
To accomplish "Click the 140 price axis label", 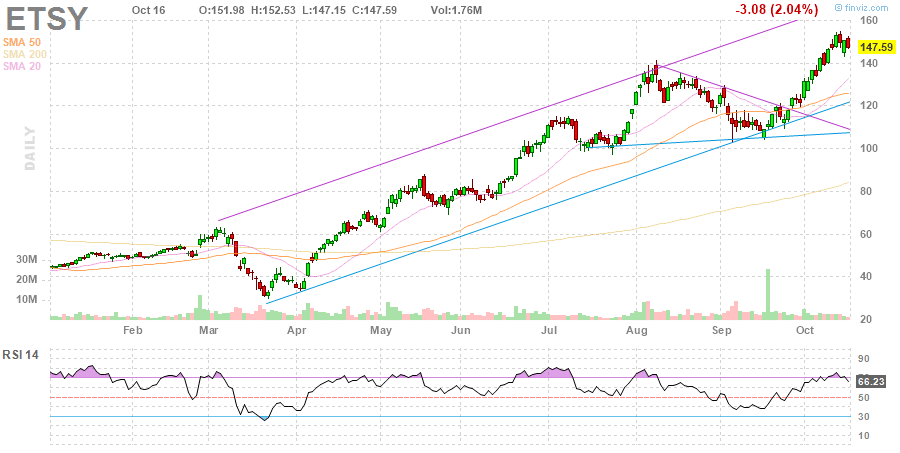I will pos(867,63).
